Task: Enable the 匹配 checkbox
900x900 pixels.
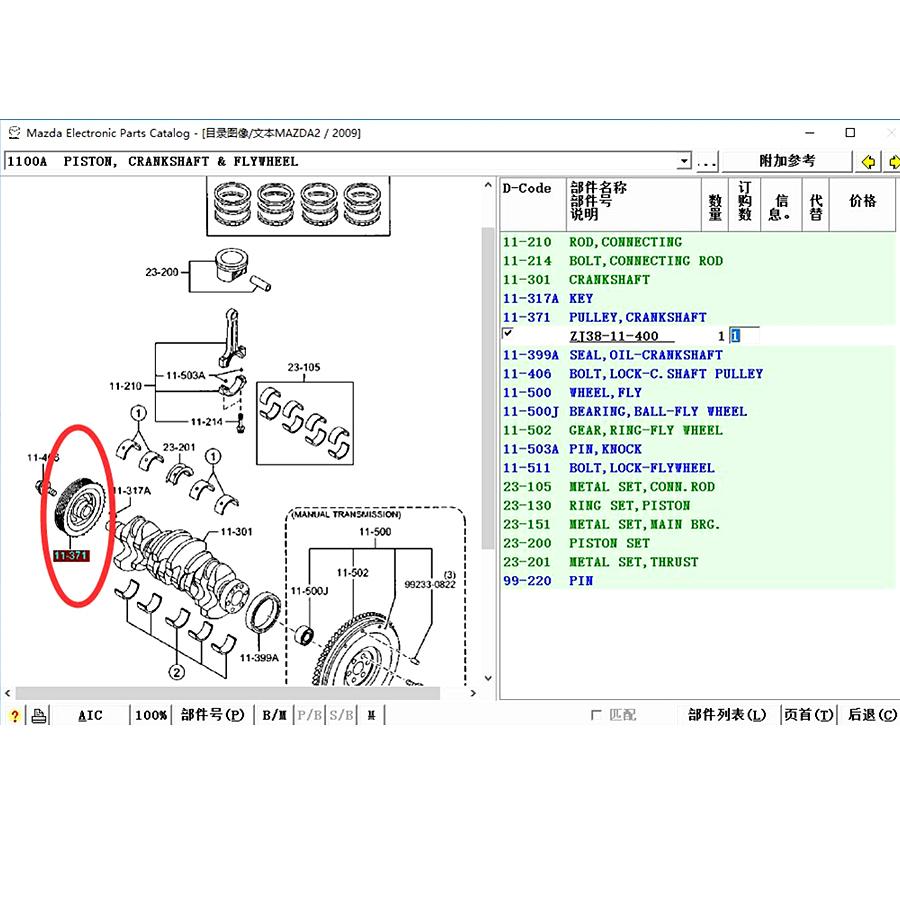Action: pyautogui.click(x=596, y=715)
